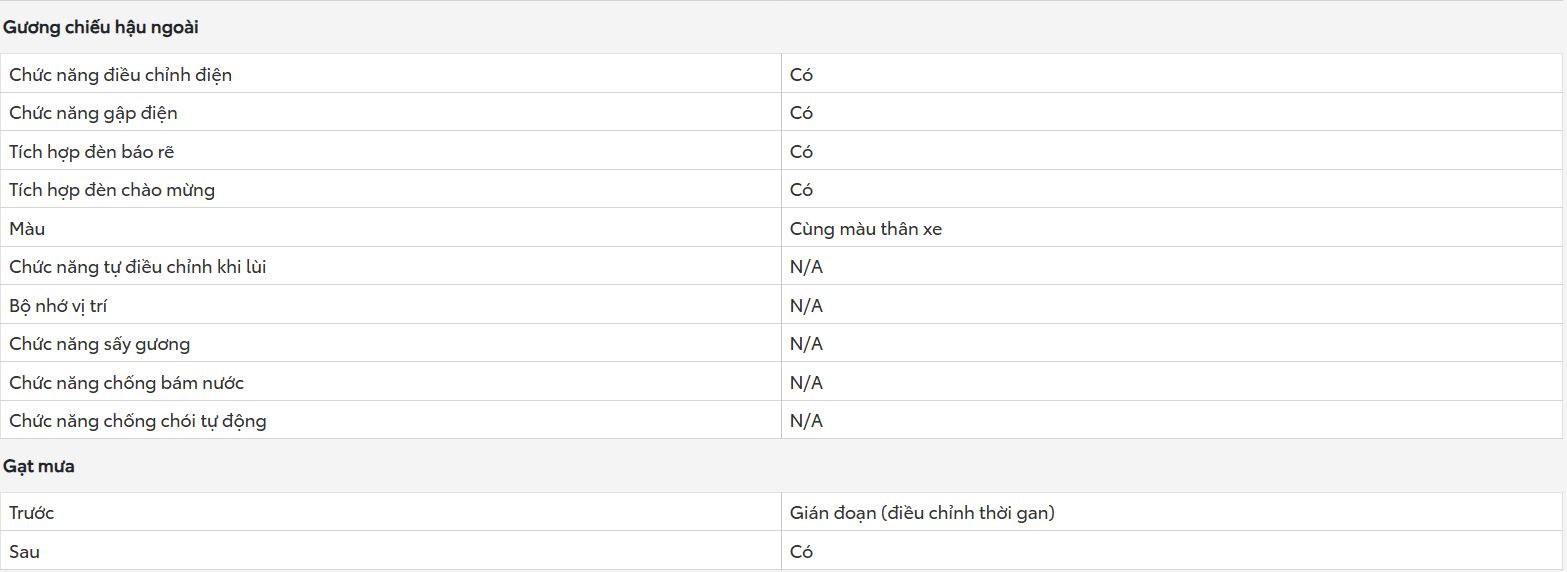This screenshot has height=572, width=1567.
Task: Click the Tích hợp đèn báo rẽ label
Action: pyautogui.click(x=92, y=152)
